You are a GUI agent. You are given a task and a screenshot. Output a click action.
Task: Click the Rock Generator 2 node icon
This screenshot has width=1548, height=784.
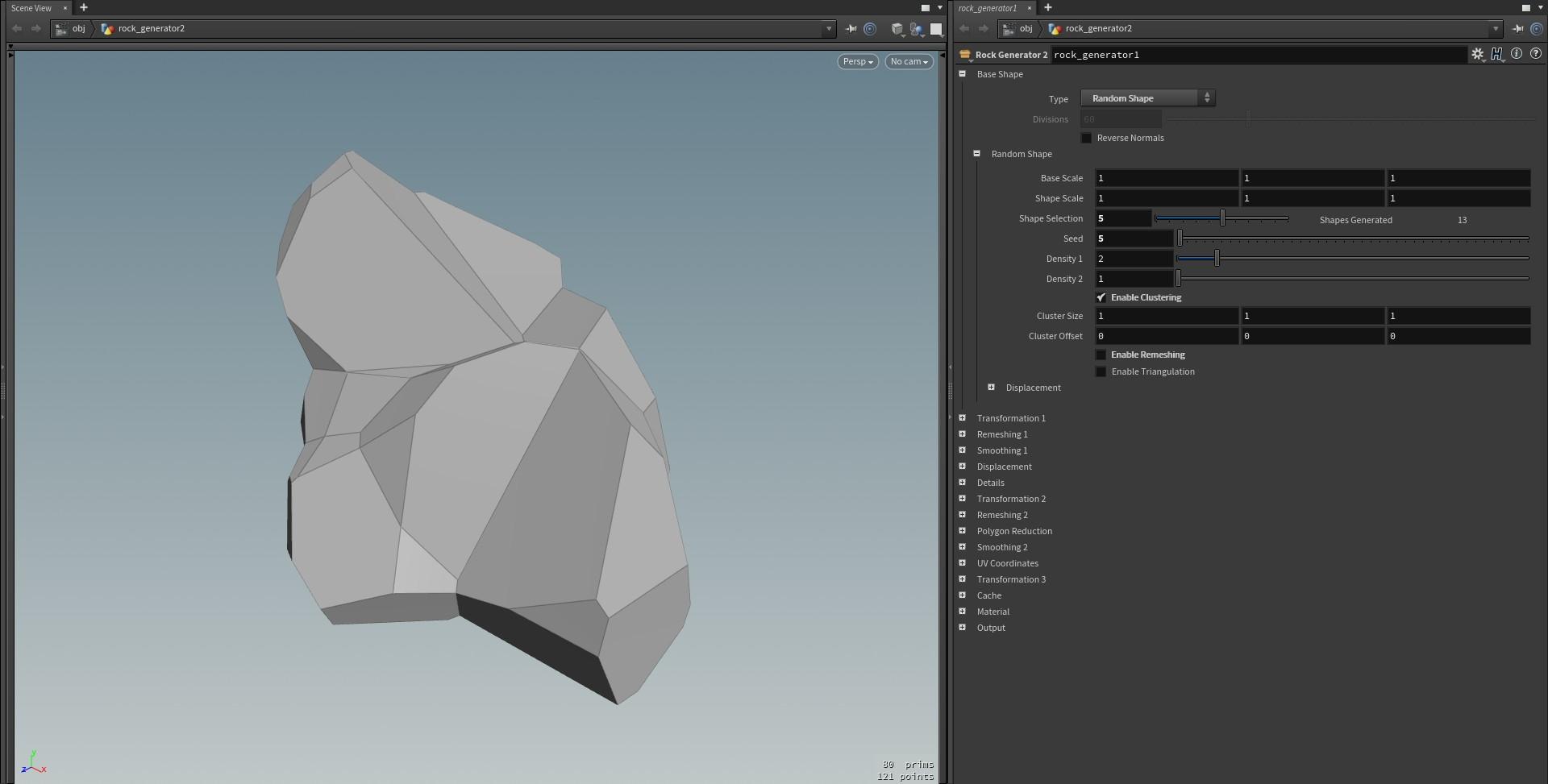click(965, 55)
